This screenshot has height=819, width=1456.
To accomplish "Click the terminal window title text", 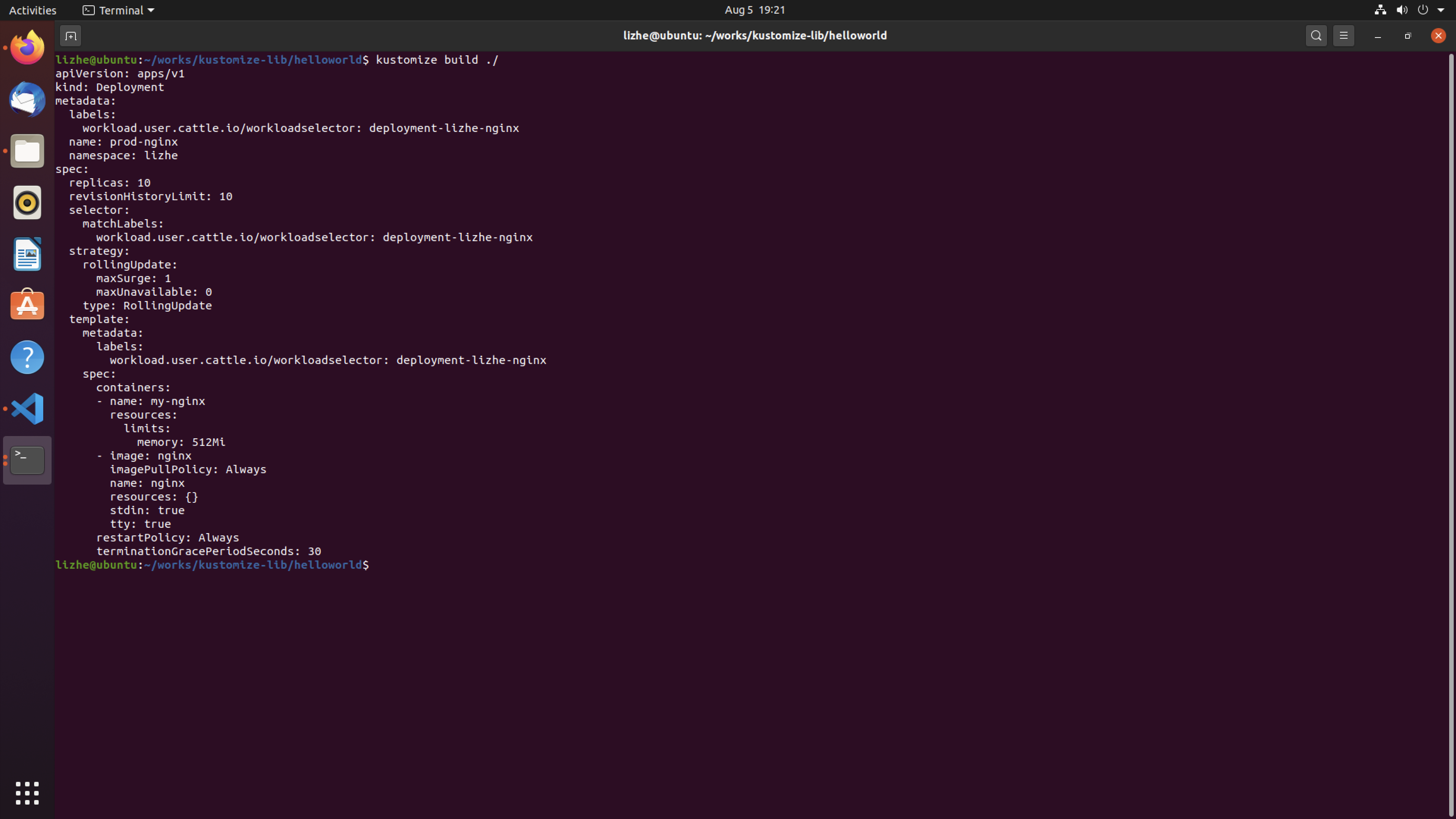I will (755, 36).
